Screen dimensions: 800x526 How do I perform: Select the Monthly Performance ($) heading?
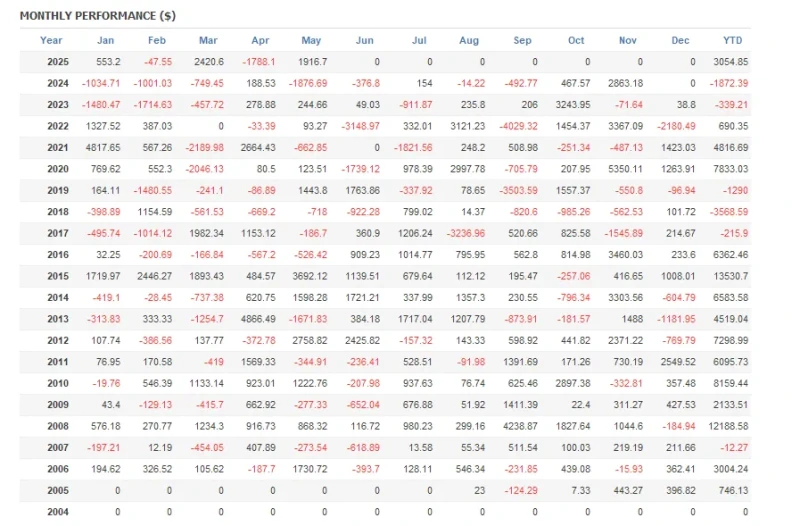point(97,16)
